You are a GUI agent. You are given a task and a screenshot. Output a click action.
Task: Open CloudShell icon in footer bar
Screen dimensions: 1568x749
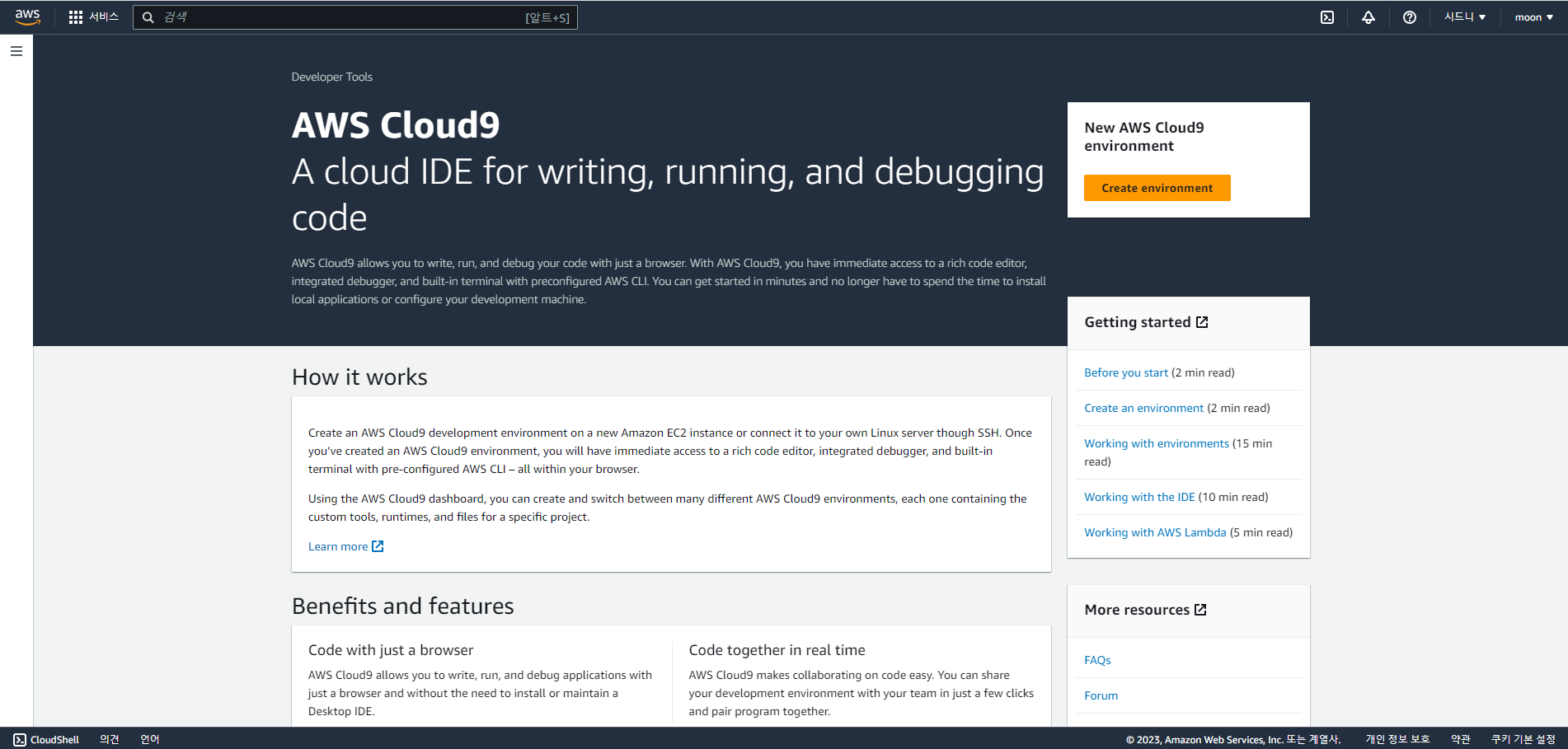[x=20, y=740]
